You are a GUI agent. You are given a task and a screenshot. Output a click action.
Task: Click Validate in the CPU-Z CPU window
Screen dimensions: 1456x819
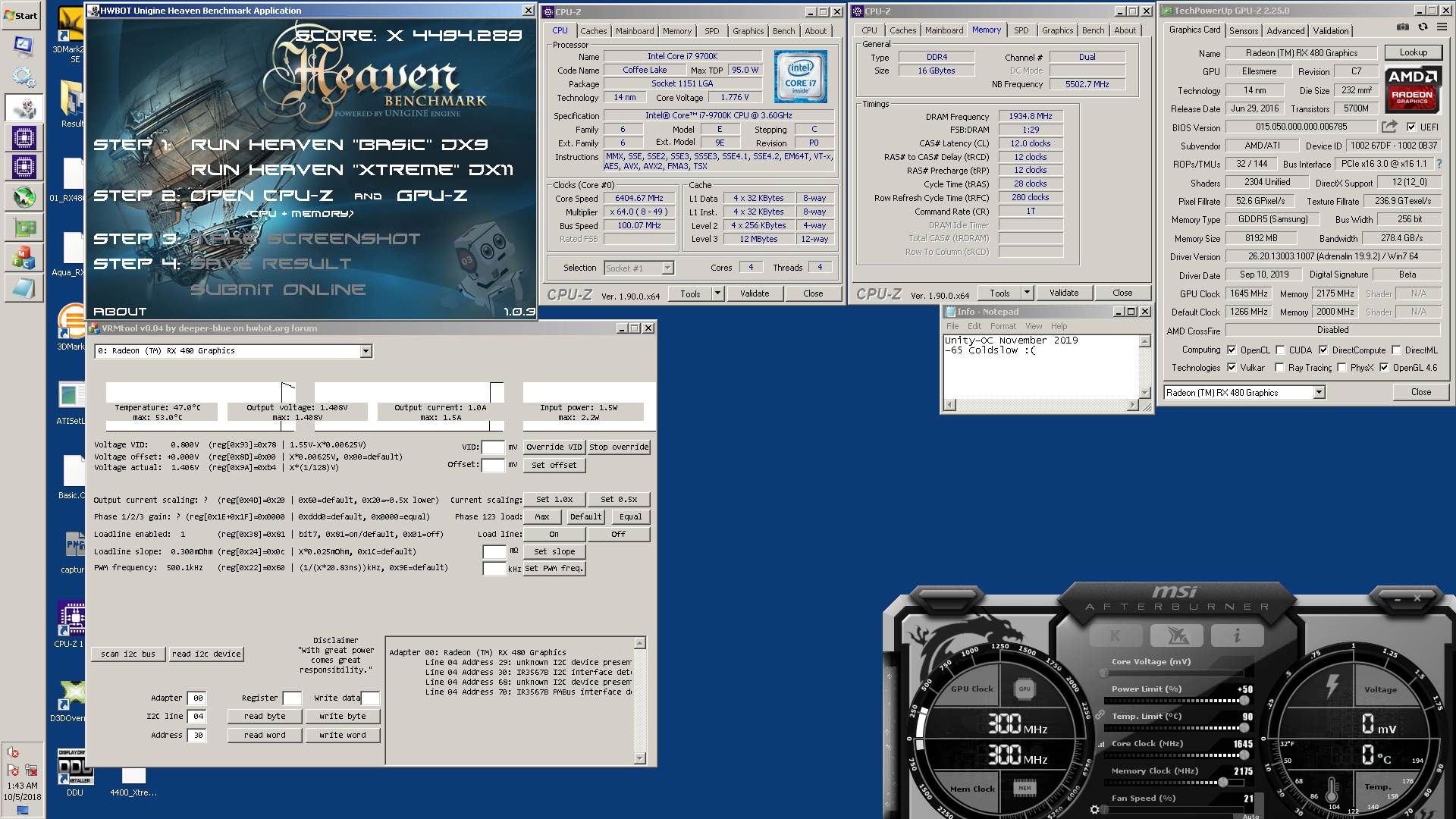pos(755,293)
